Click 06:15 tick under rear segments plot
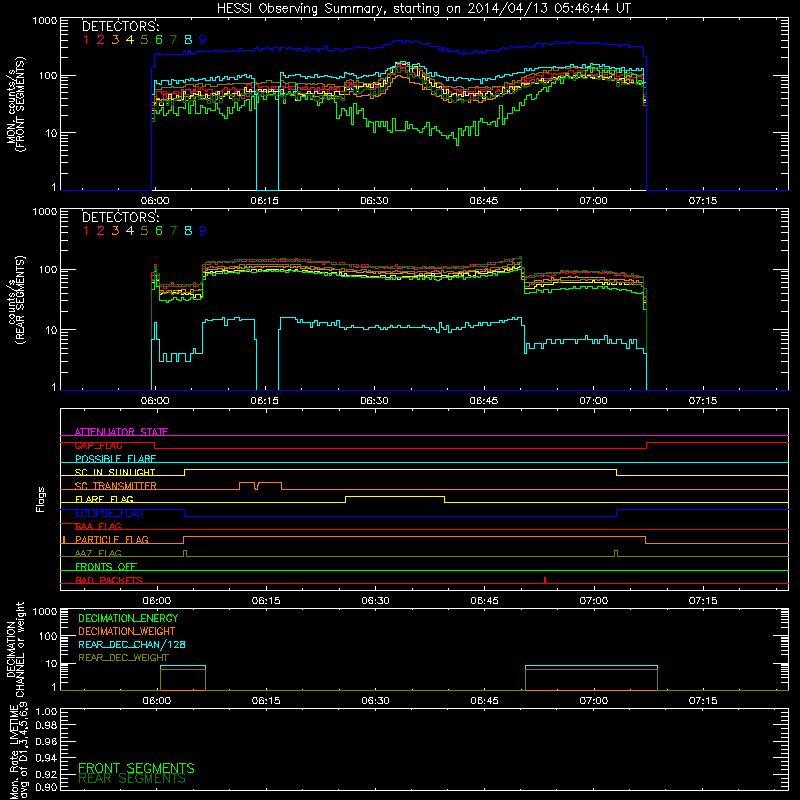 tap(264, 401)
